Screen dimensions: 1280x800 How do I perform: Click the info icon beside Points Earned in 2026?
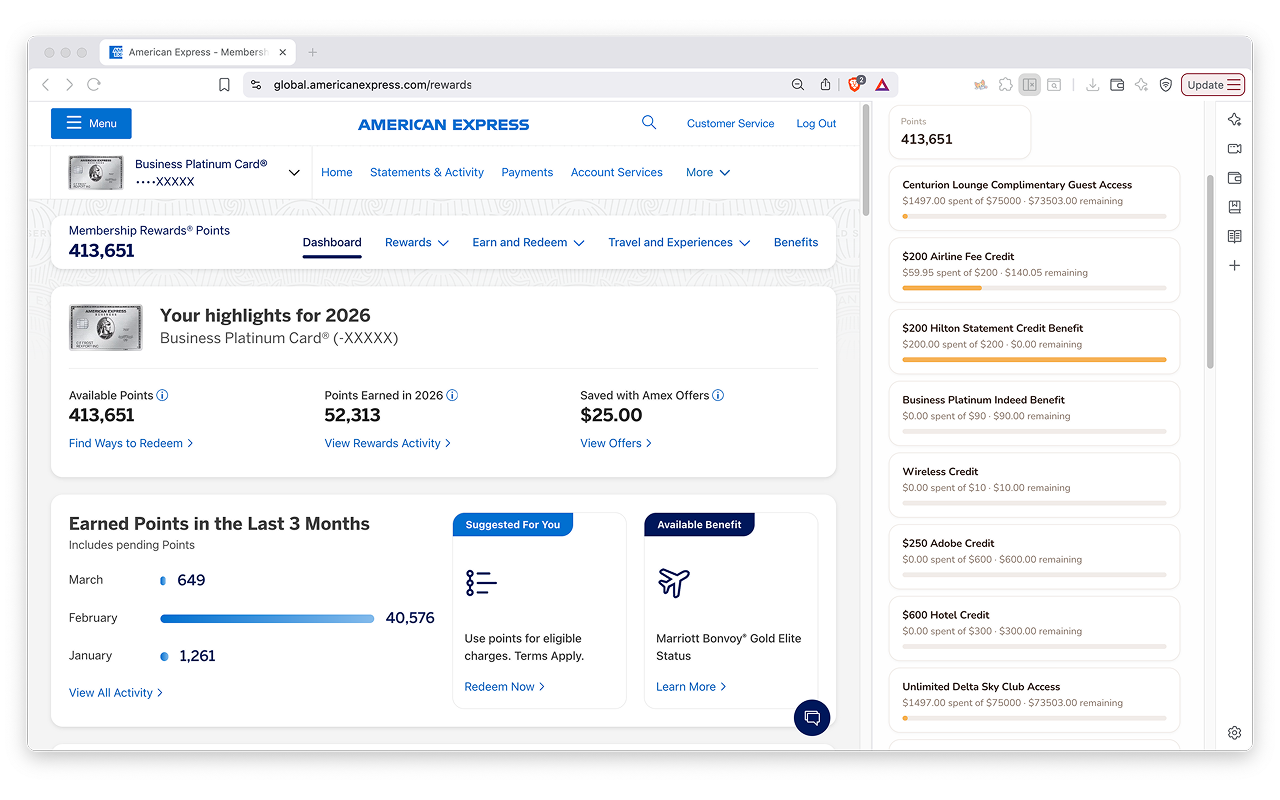452,395
